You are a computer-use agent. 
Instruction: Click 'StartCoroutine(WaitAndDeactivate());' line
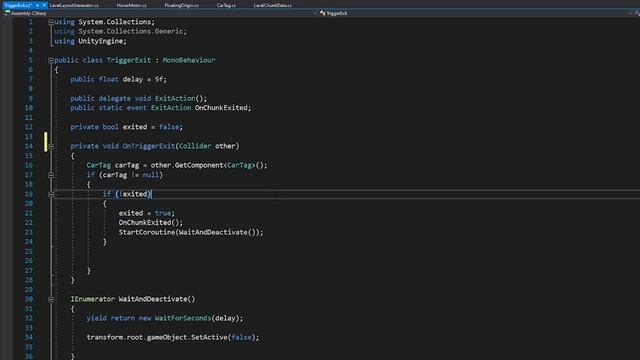191,232
